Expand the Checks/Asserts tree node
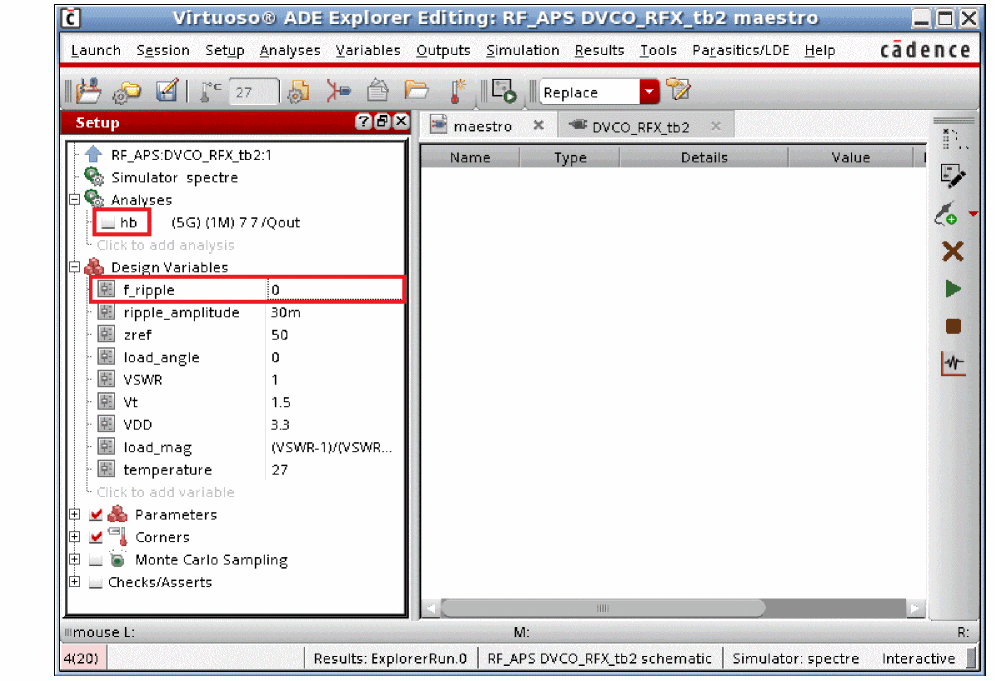The image size is (995, 681). 74,581
